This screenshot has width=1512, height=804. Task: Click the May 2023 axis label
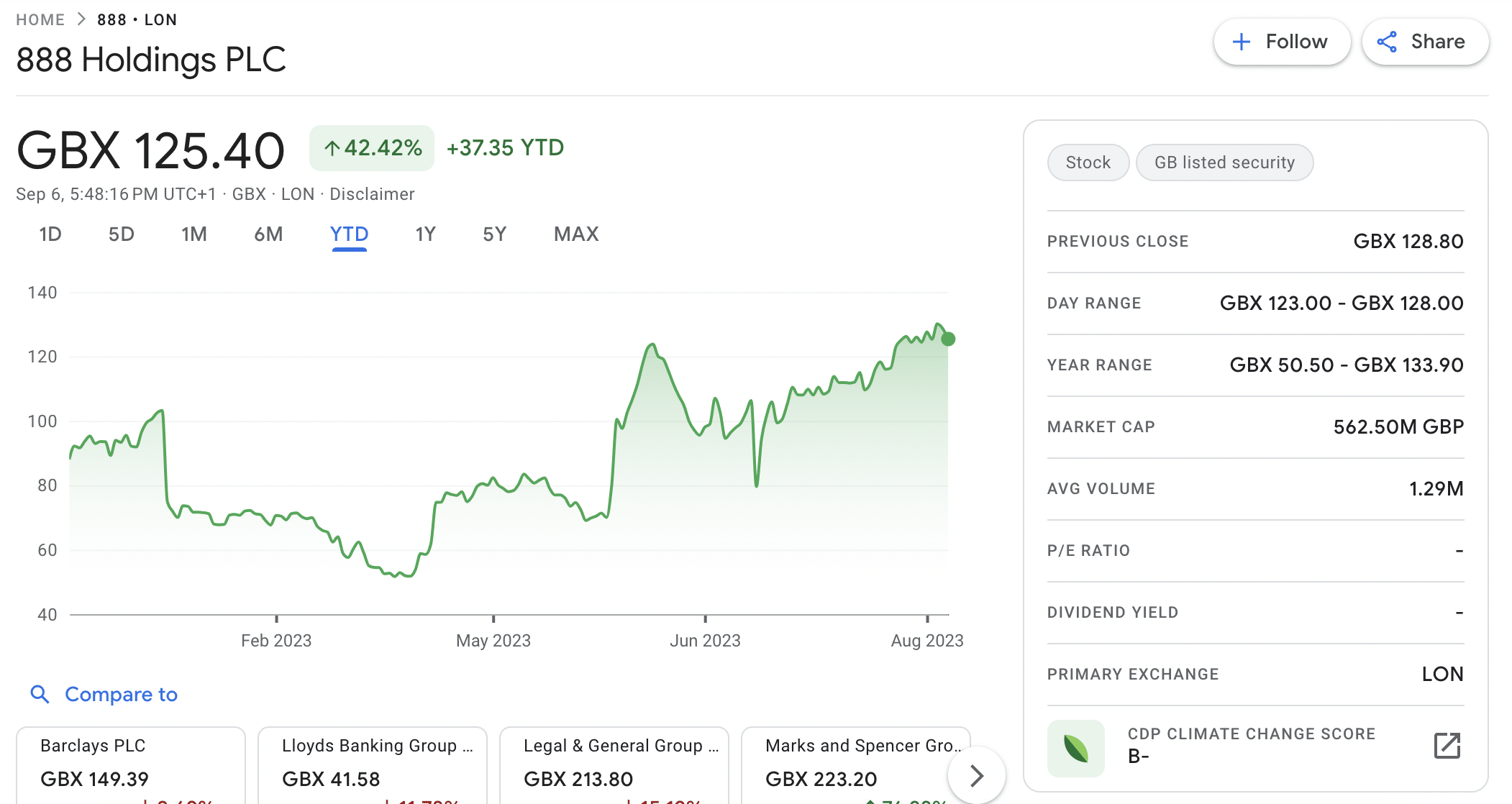click(x=493, y=640)
